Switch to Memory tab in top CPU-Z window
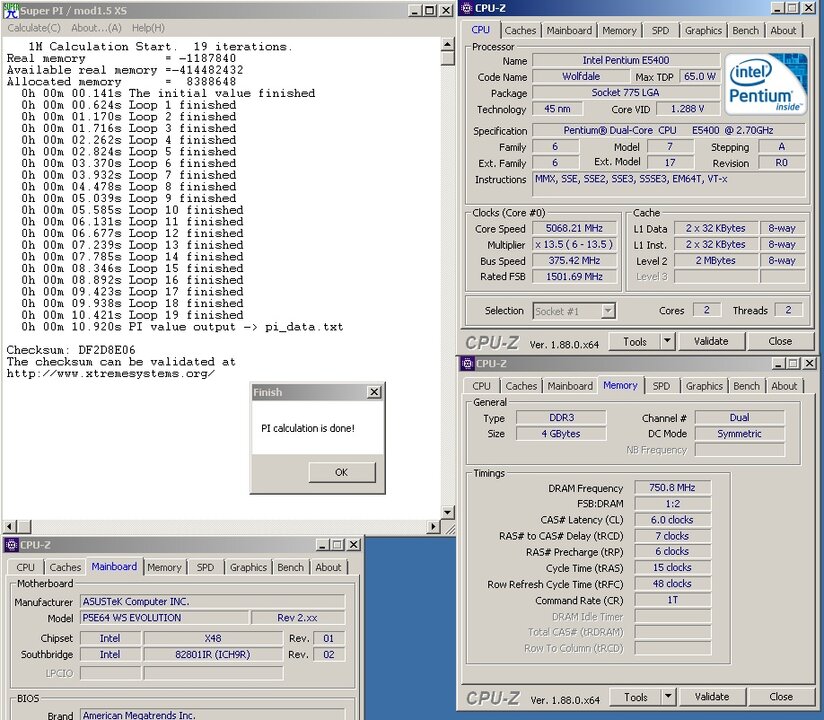This screenshot has width=824, height=720. tap(619, 30)
